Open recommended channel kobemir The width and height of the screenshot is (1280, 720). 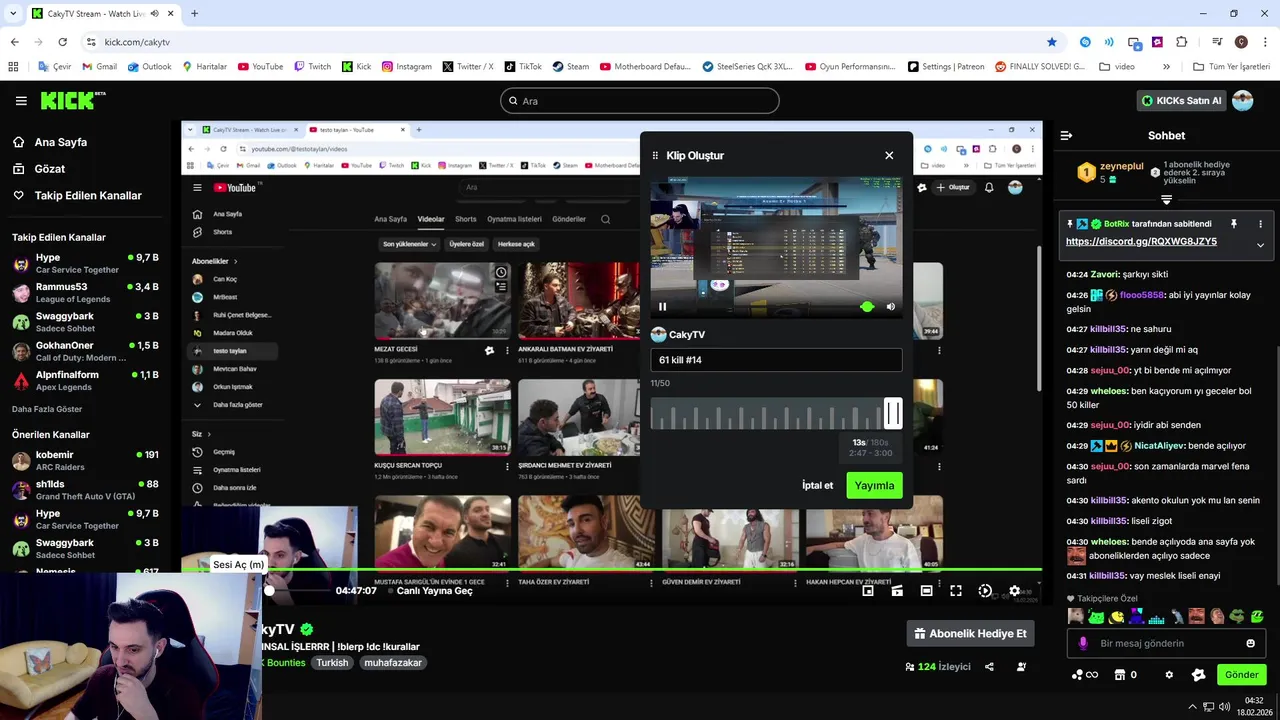tap(84, 461)
